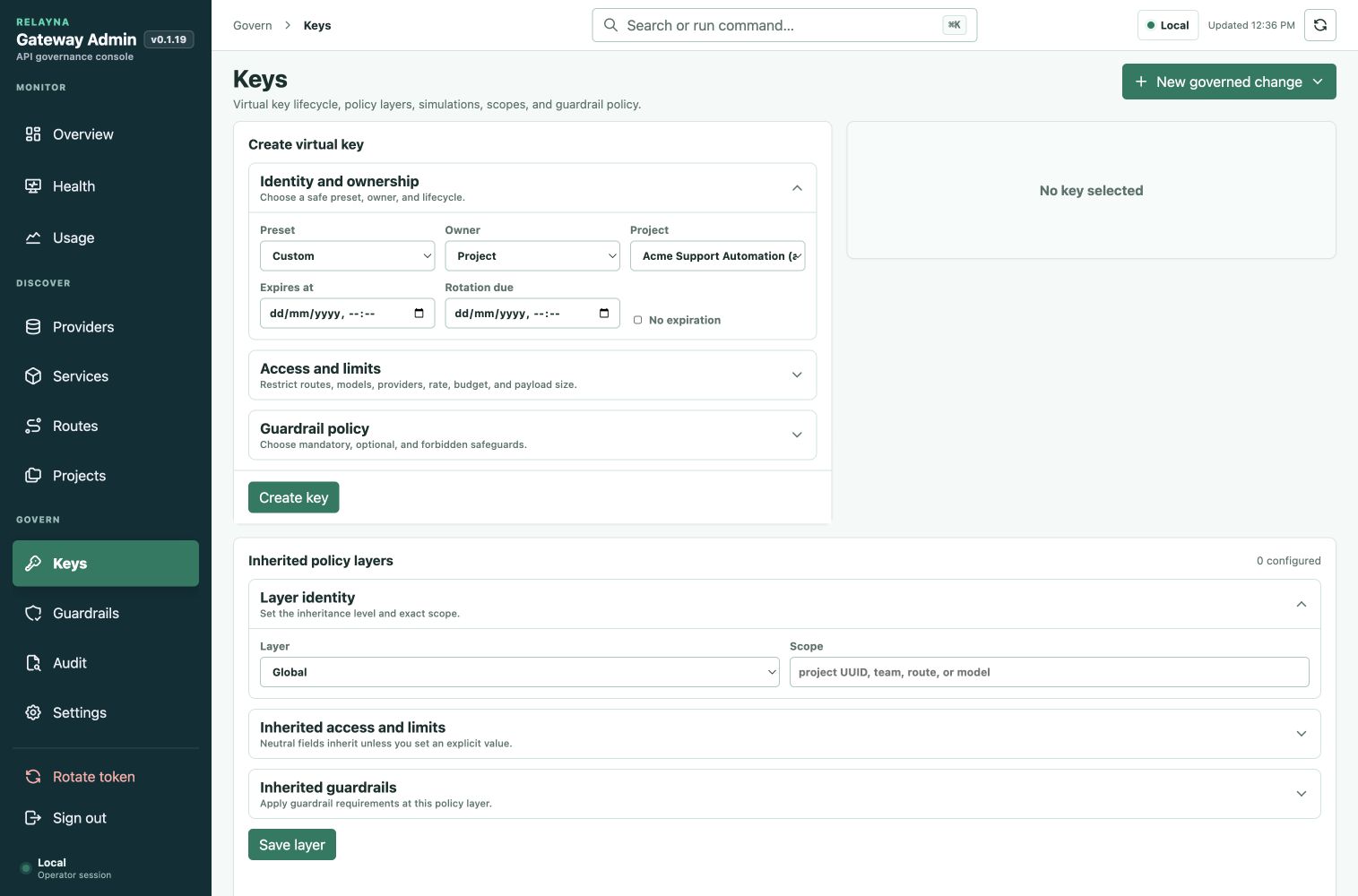Image resolution: width=1358 pixels, height=896 pixels.
Task: Click the search magnifier icon
Action: pyautogui.click(x=610, y=25)
